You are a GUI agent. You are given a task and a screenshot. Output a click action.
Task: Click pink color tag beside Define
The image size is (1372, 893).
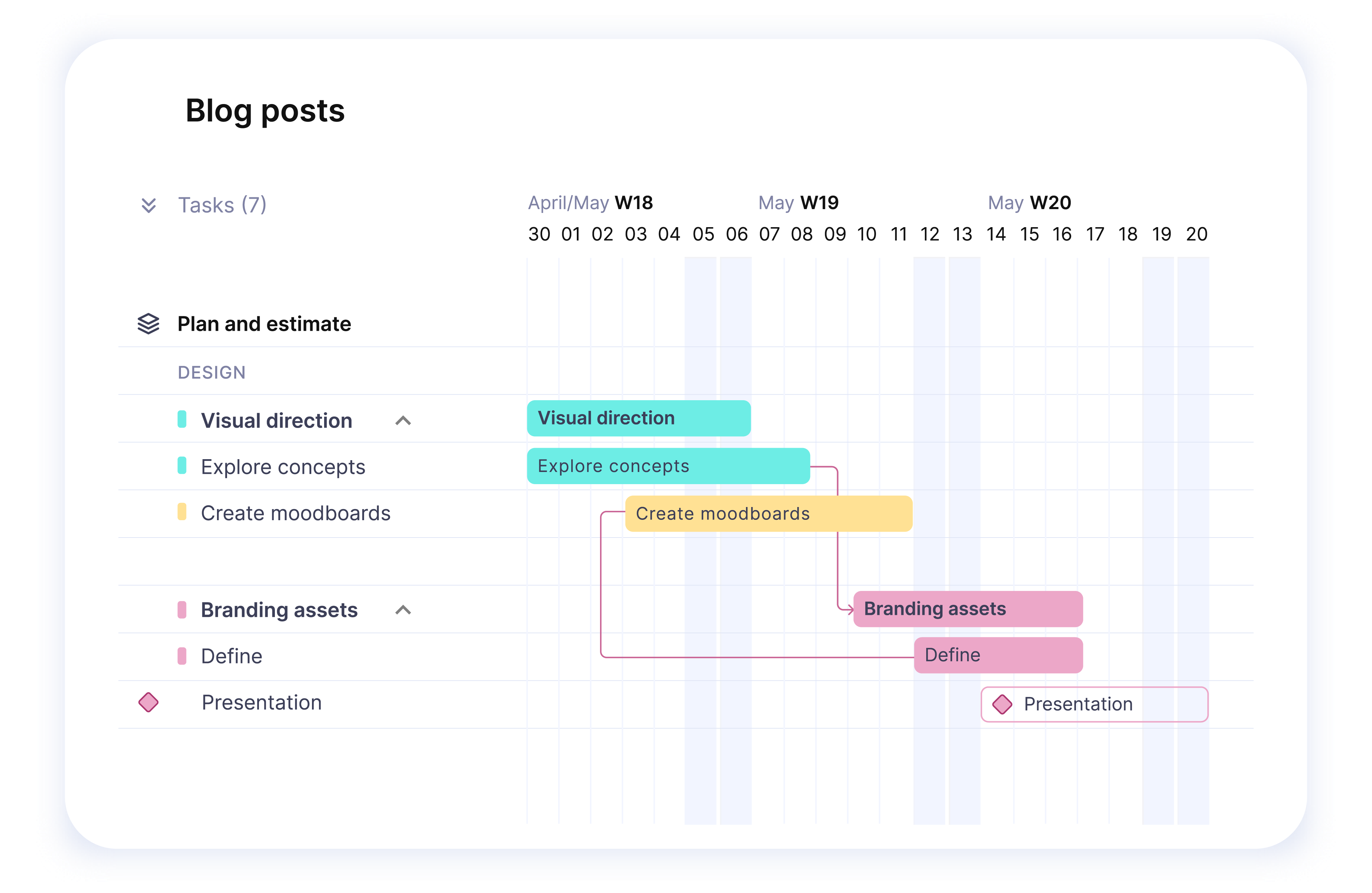182,656
